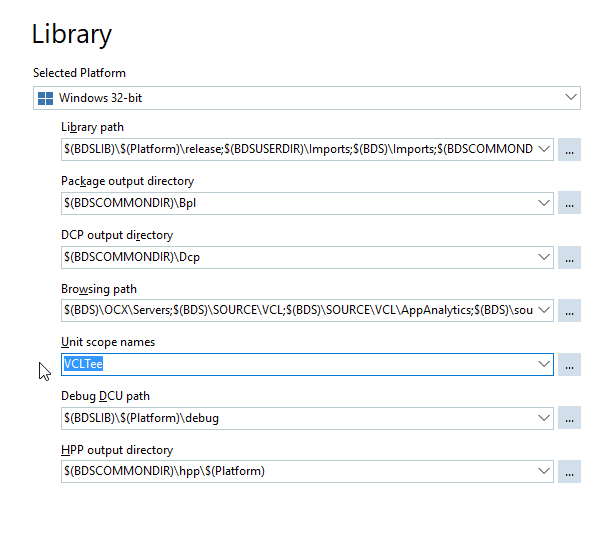This screenshot has height=544, width=614.
Task: Click inside the Unit scope names field
Action: [299, 364]
